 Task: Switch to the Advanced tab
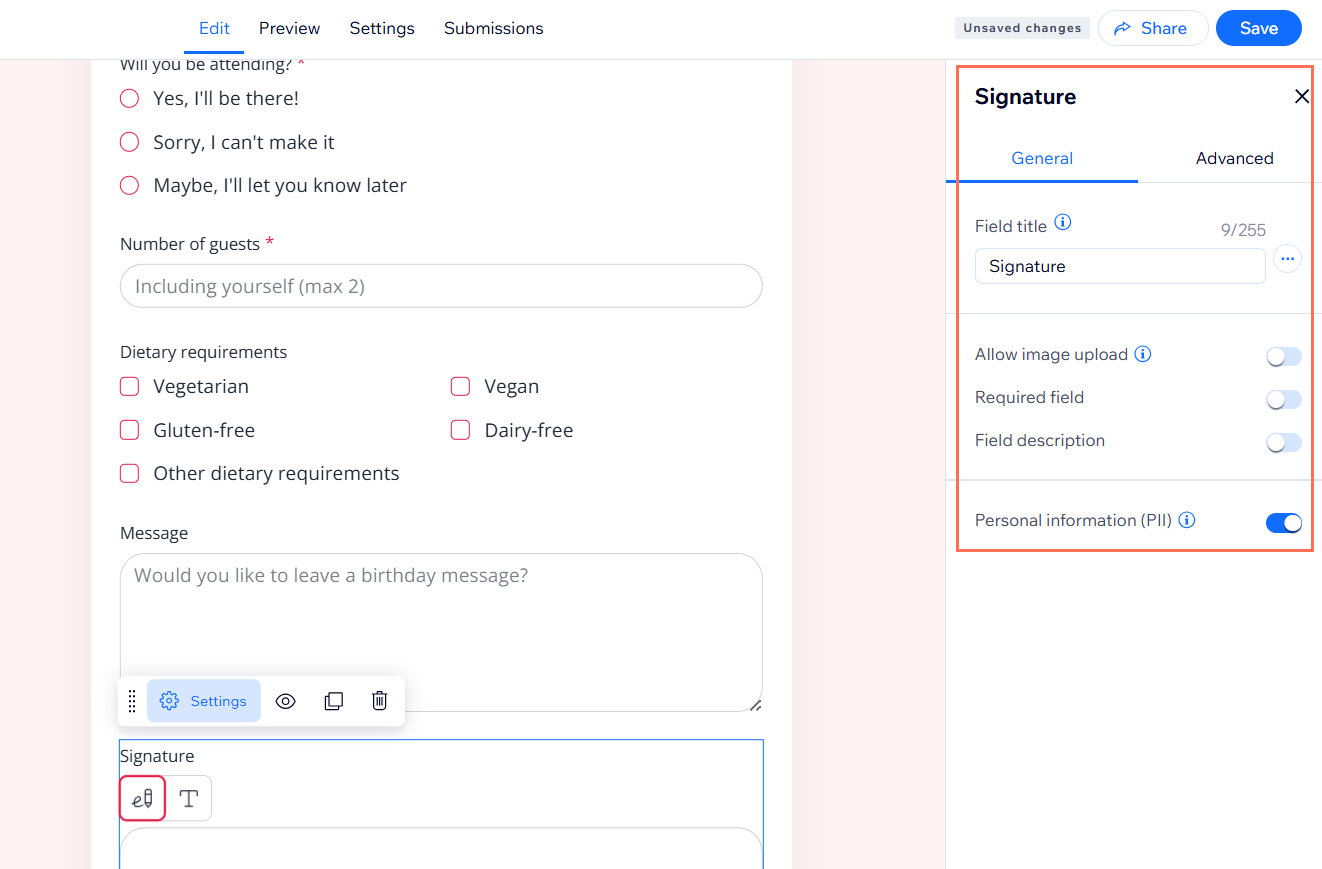(x=1234, y=158)
